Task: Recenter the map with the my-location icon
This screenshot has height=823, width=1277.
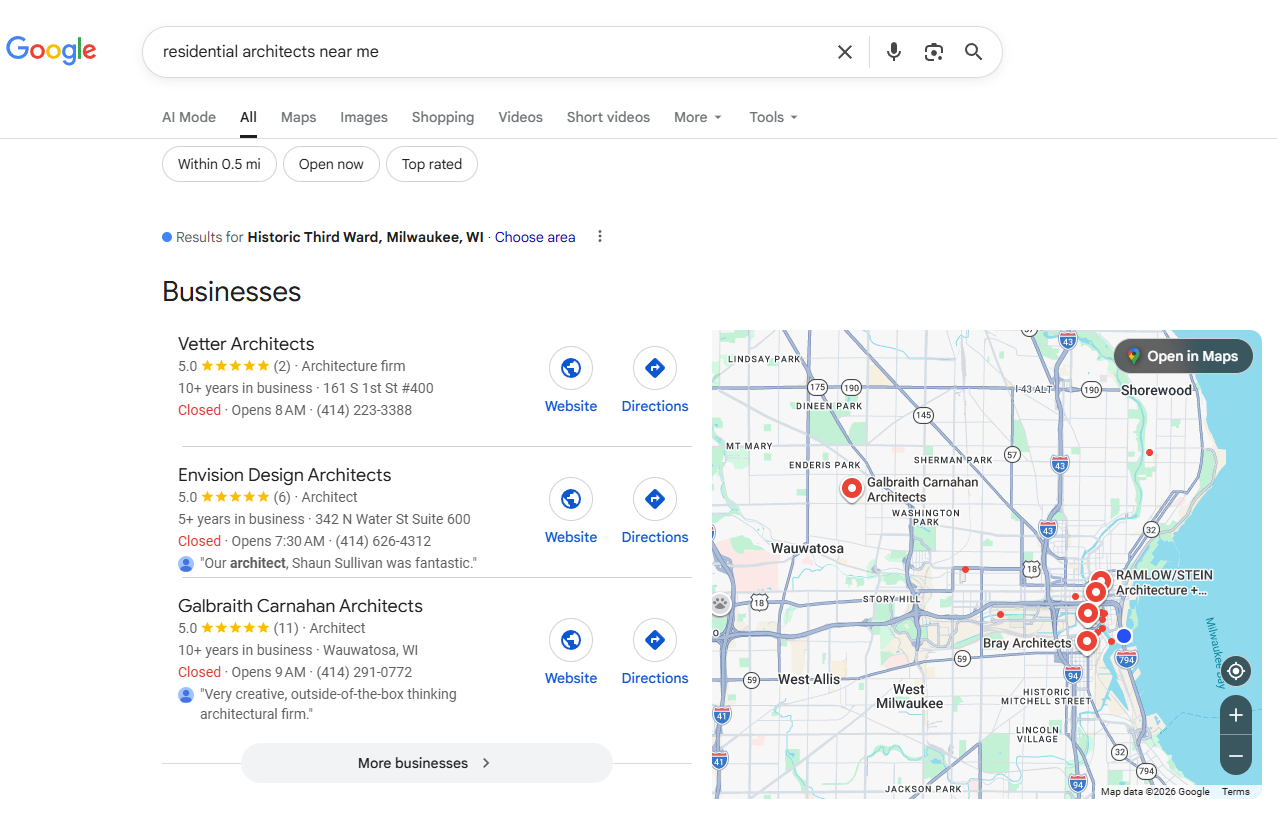Action: click(x=1236, y=671)
